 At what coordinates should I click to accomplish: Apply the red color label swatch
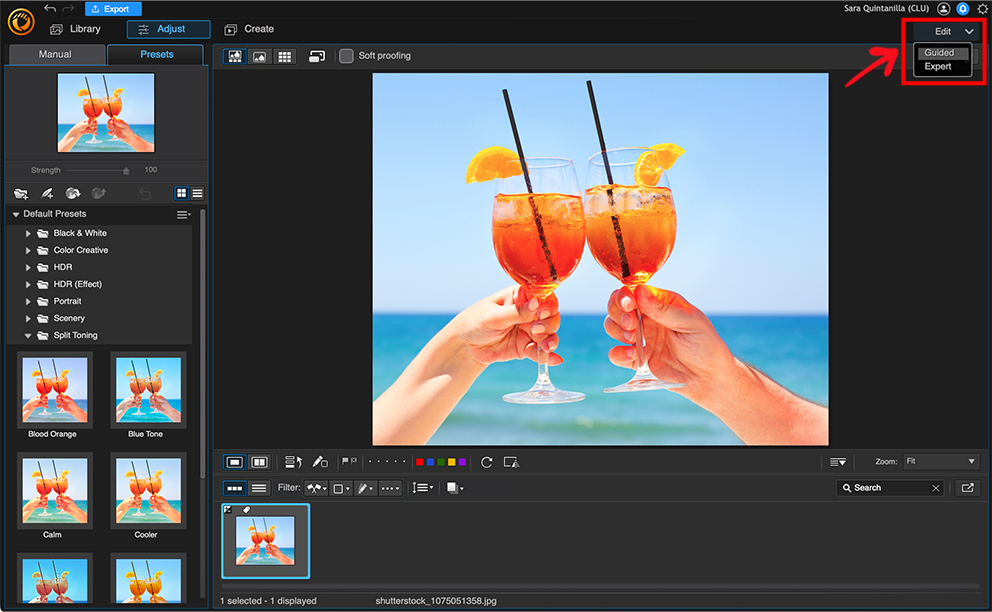point(419,461)
